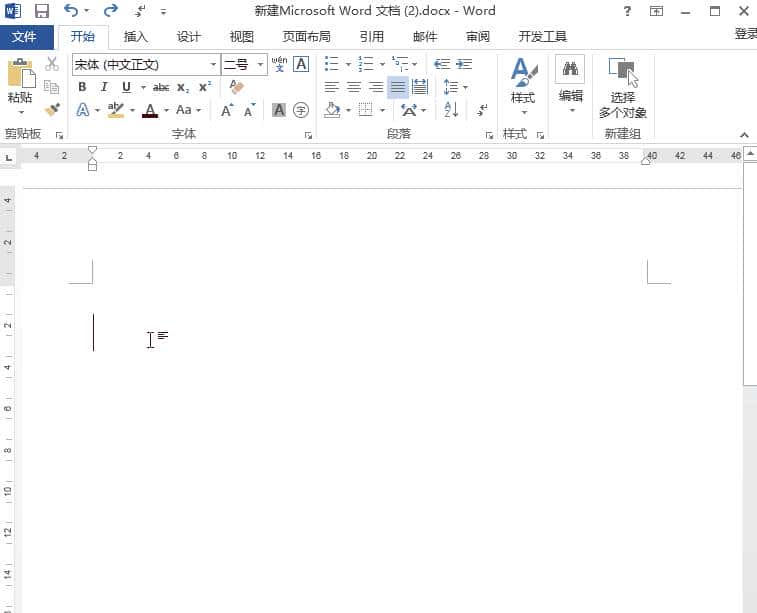
Task: Open the font size dropdown
Action: pyautogui.click(x=260, y=64)
